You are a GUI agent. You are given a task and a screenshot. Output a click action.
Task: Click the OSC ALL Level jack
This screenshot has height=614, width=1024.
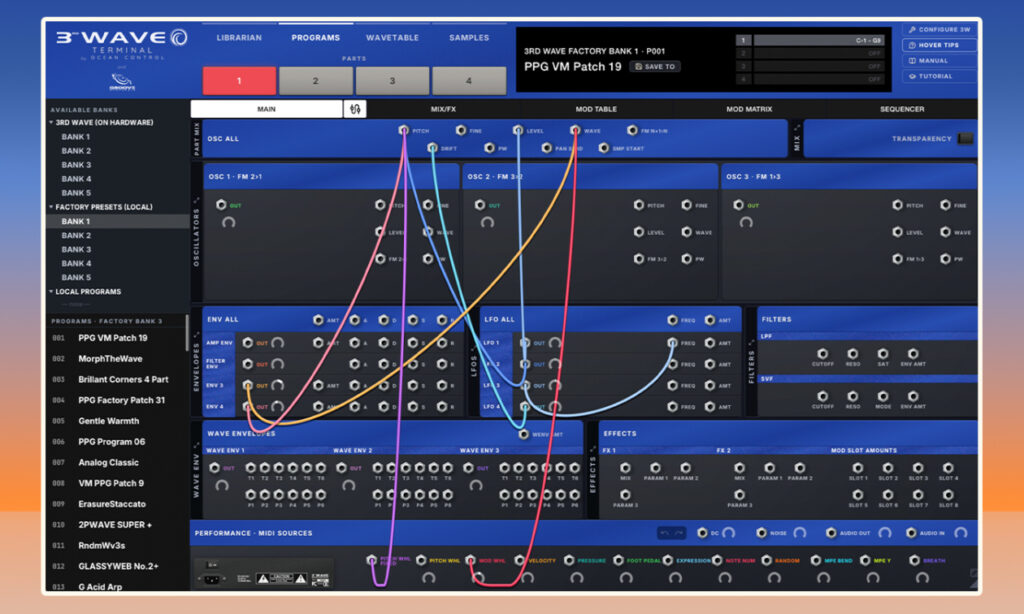point(518,130)
